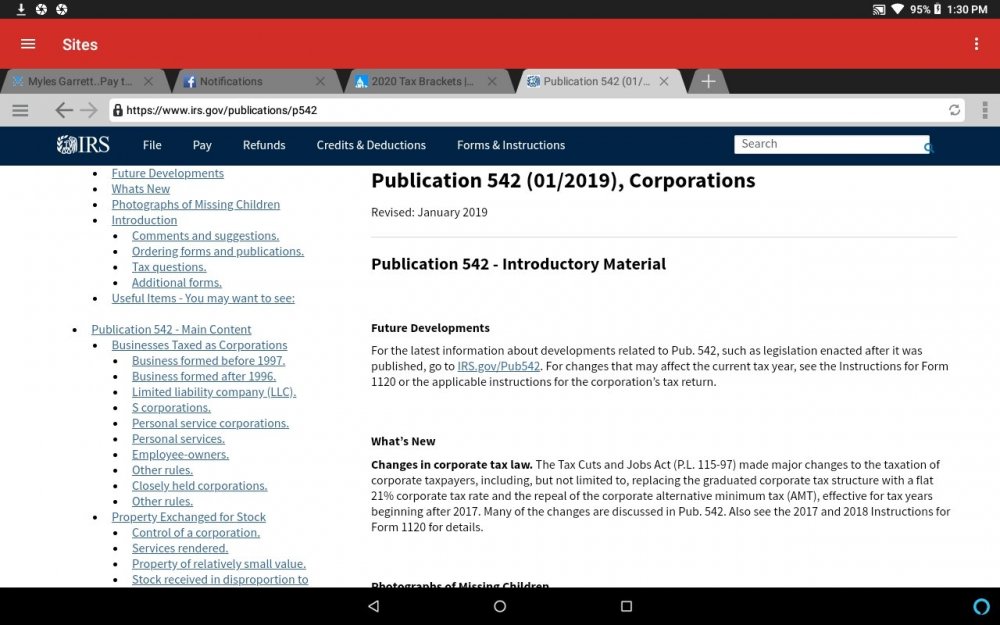Open the Services rendered link
This screenshot has width=1000, height=625.
pyautogui.click(x=180, y=548)
